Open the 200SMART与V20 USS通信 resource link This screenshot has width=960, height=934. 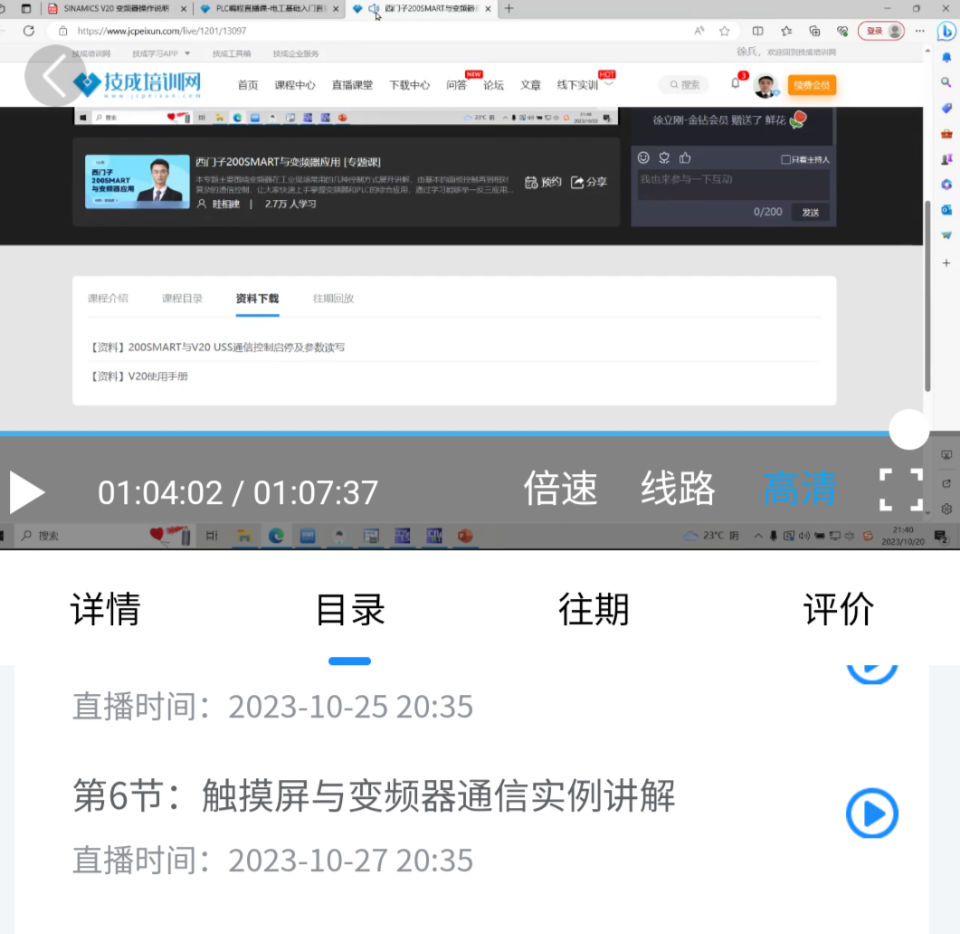tap(217, 347)
